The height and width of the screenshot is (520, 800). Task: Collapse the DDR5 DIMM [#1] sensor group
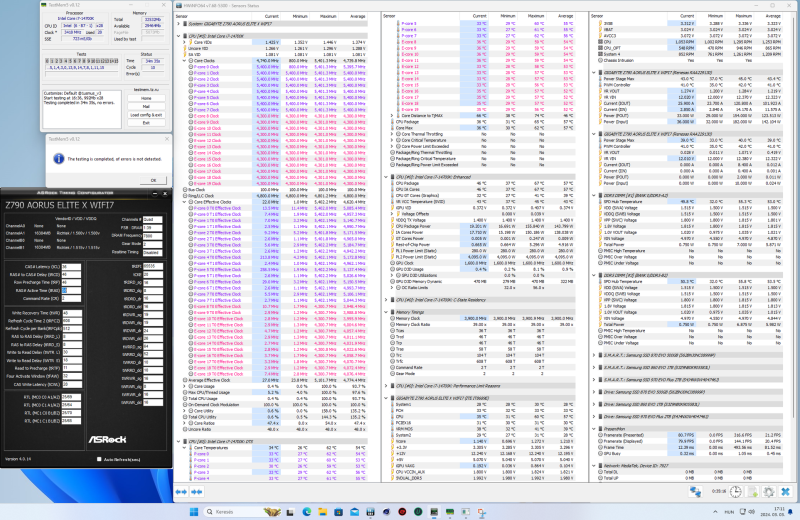point(594,195)
